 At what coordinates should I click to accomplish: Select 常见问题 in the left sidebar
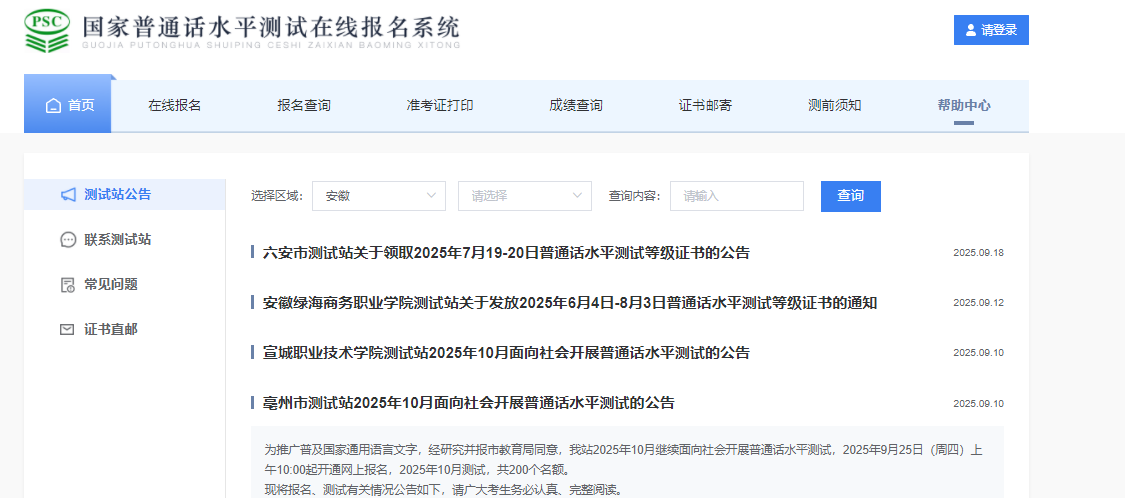(110, 285)
